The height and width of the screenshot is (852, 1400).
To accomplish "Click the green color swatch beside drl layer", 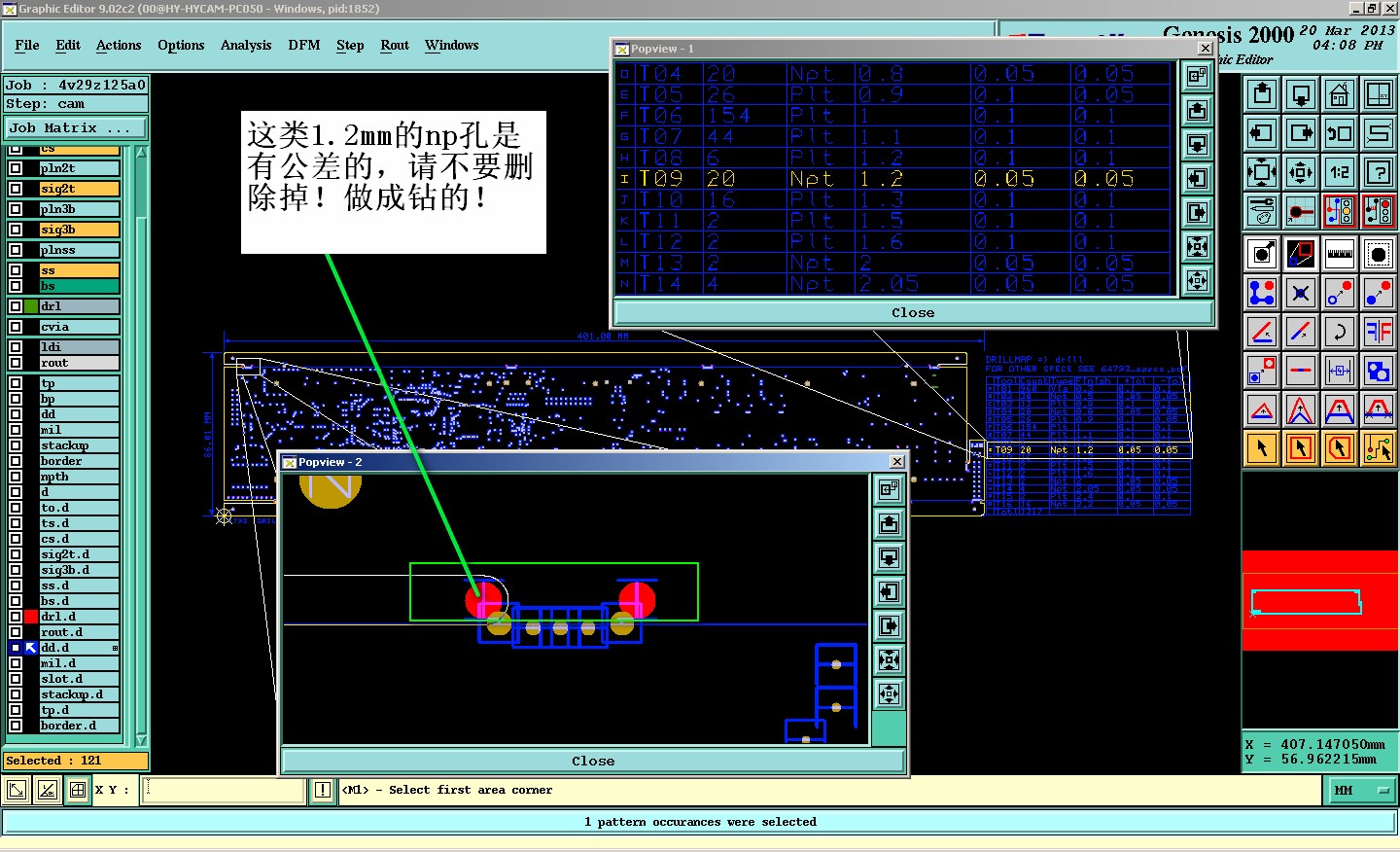I will click(x=31, y=306).
